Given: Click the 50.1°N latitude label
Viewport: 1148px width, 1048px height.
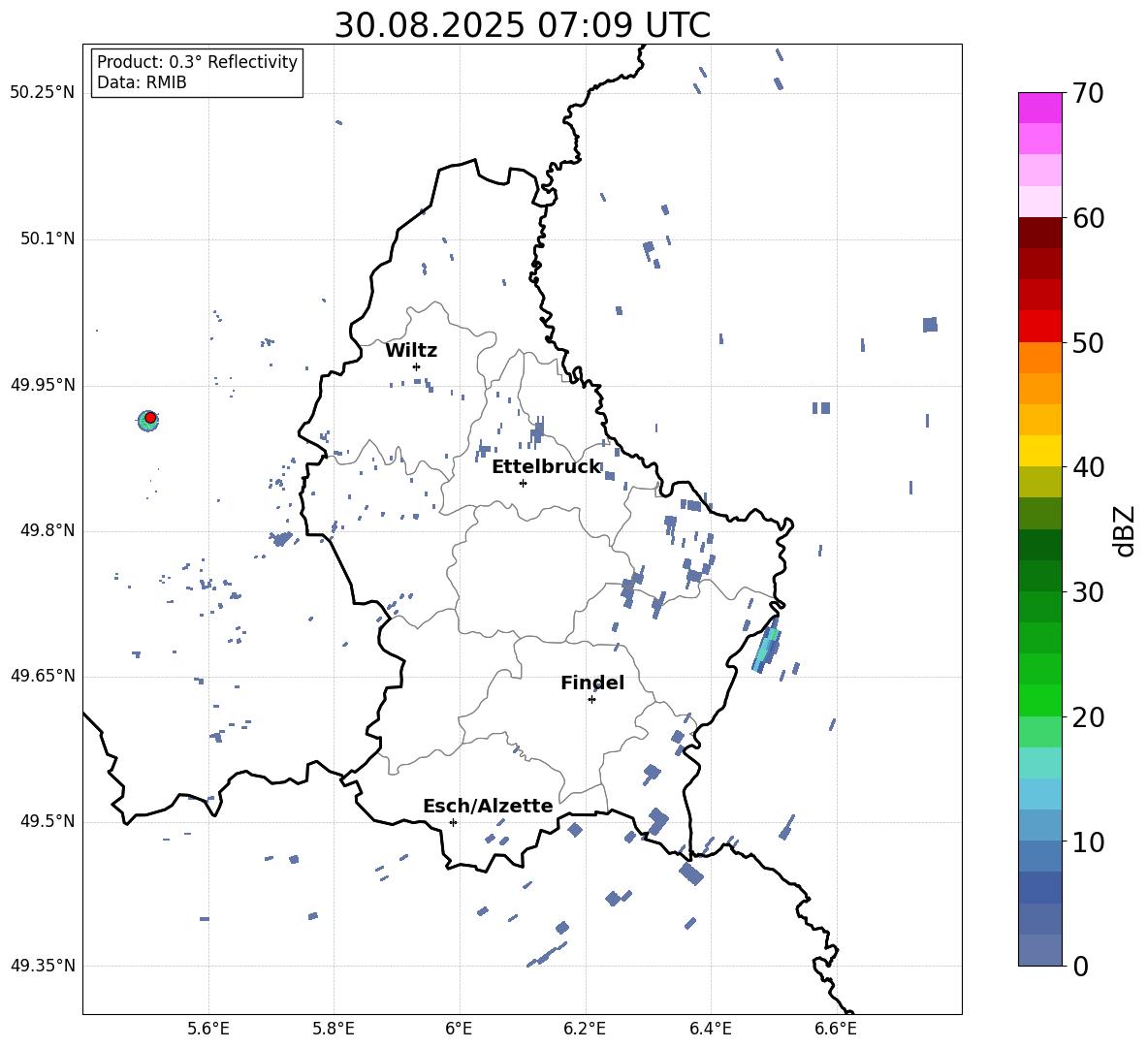Looking at the screenshot, I should (47, 239).
